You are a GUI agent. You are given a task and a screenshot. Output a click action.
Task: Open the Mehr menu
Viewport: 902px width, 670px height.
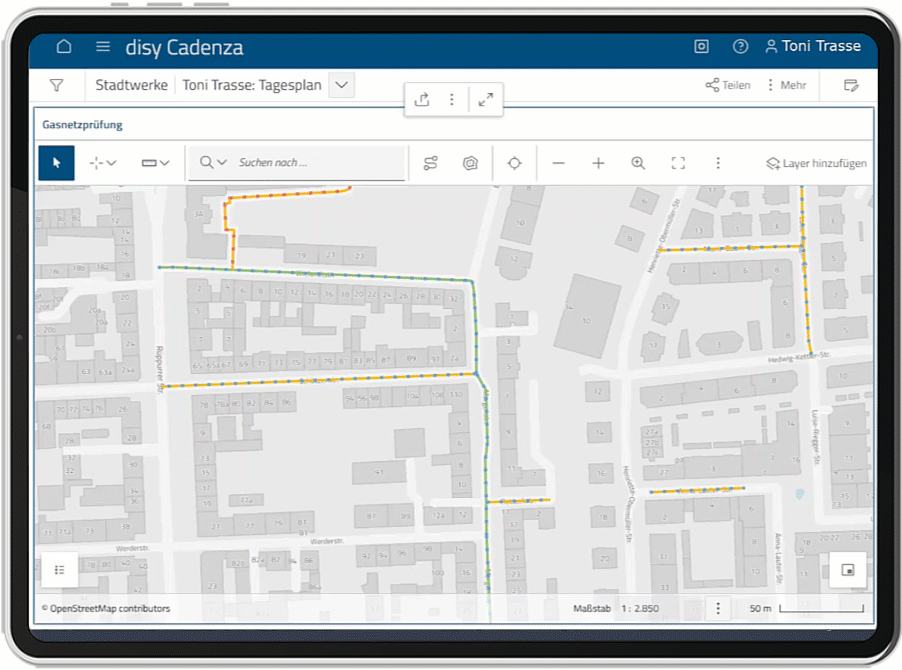tap(786, 85)
